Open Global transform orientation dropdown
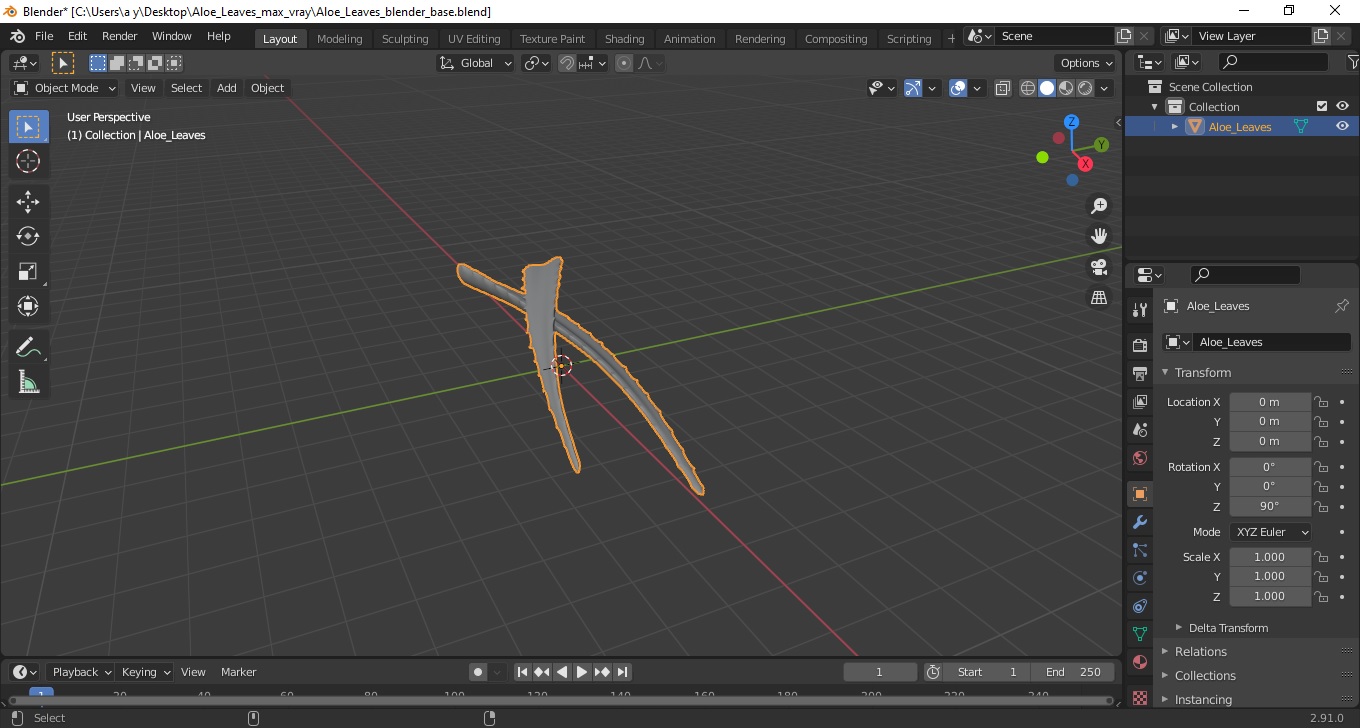Viewport: 1360px width, 728px height. 476,63
